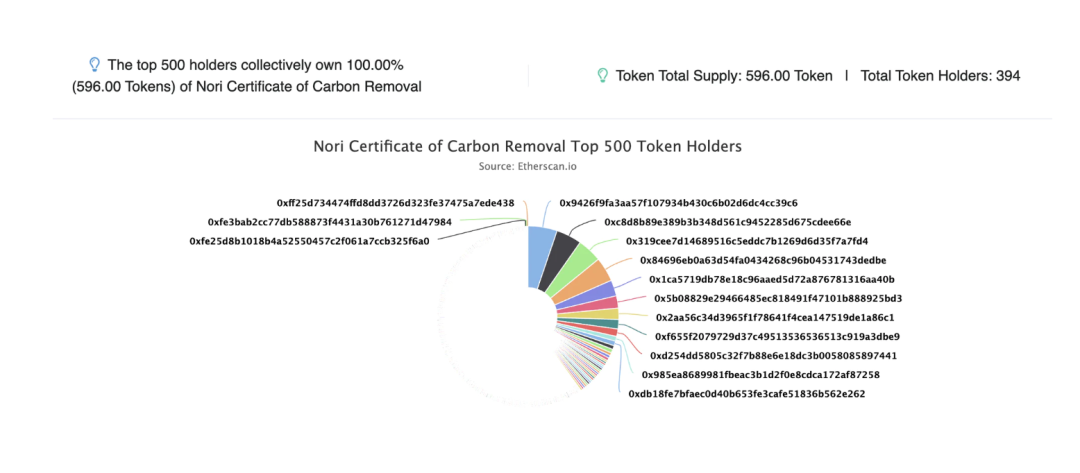Click the green lightbulb icon beside Token Total Supply
Screen dimensions: 1080x473
click(603, 75)
